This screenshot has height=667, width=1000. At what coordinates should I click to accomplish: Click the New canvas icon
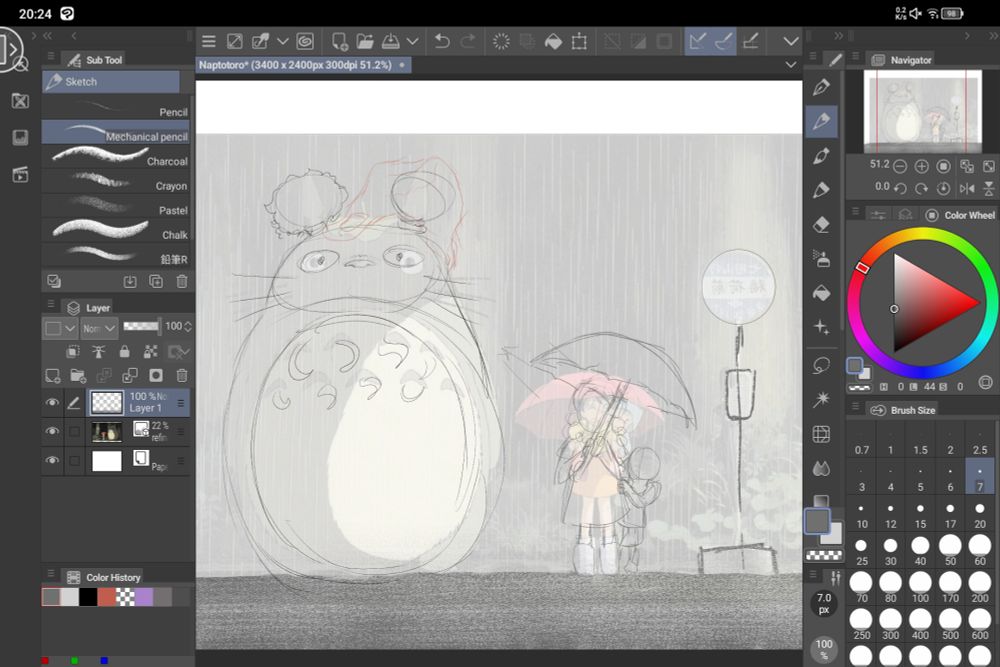tap(339, 42)
